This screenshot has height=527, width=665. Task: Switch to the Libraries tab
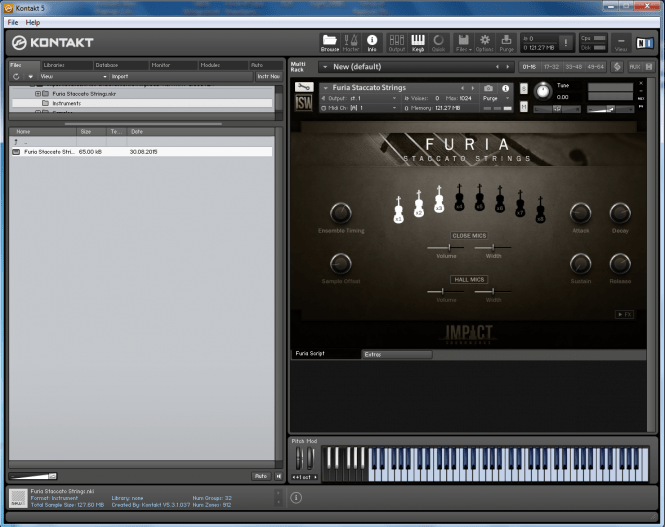coord(67,65)
